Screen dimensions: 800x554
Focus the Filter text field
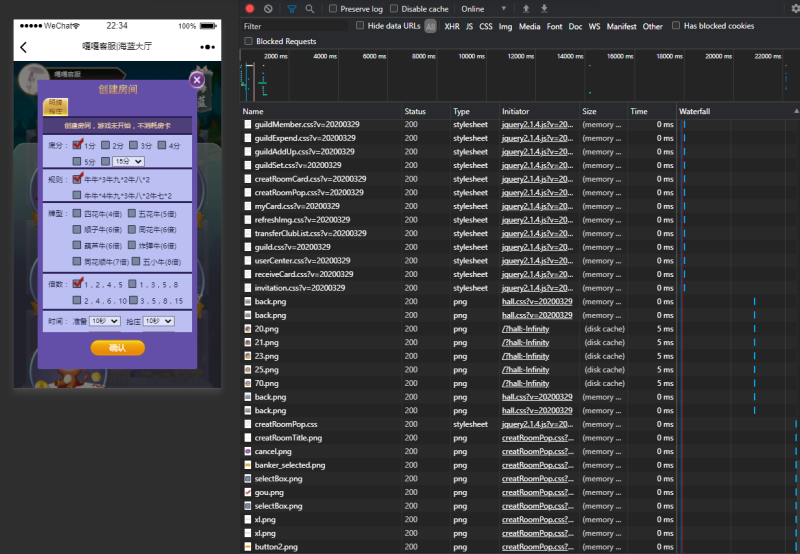[294, 26]
